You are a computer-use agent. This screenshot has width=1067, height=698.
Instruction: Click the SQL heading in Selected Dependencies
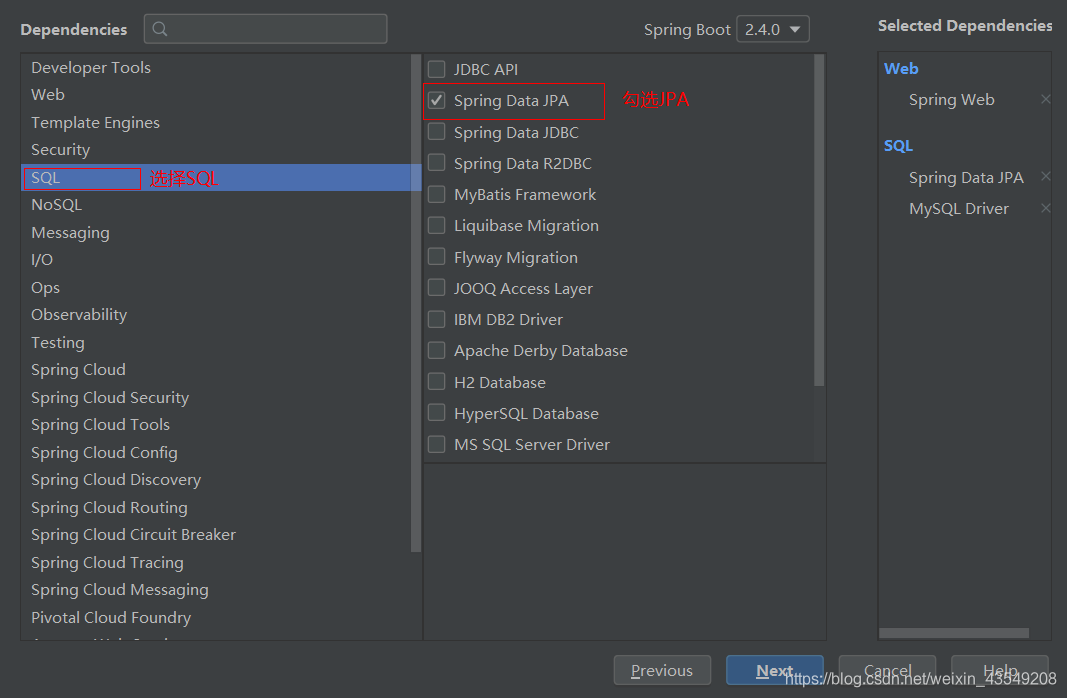click(898, 146)
